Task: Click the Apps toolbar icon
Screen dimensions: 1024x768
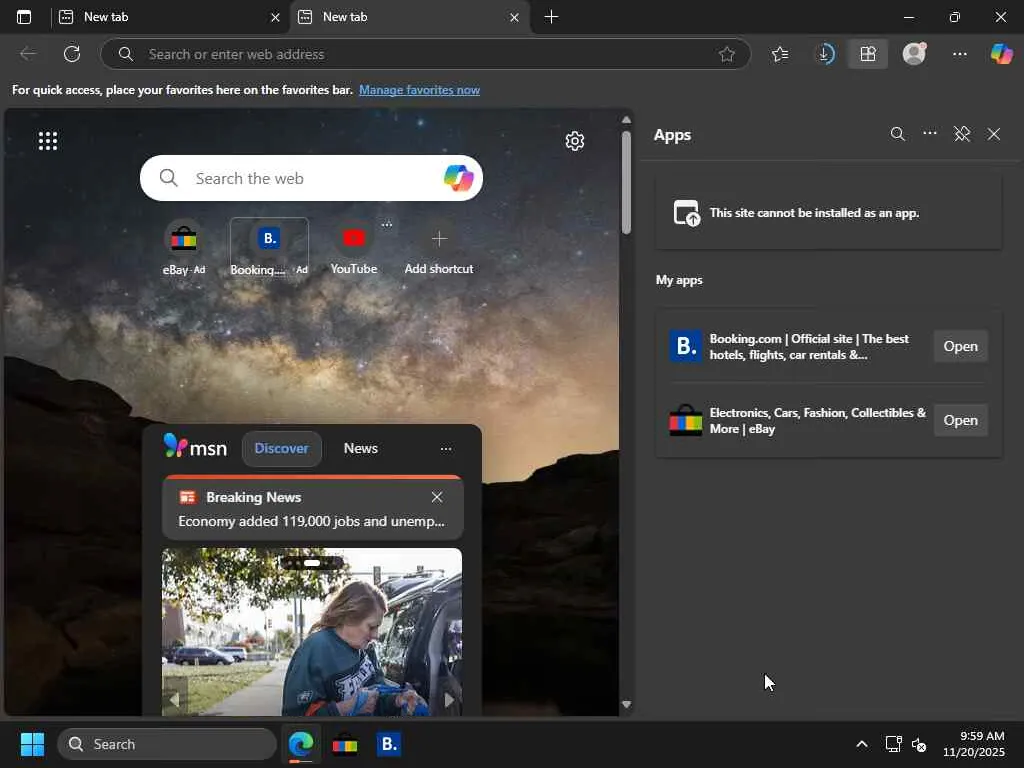Action: click(x=868, y=54)
